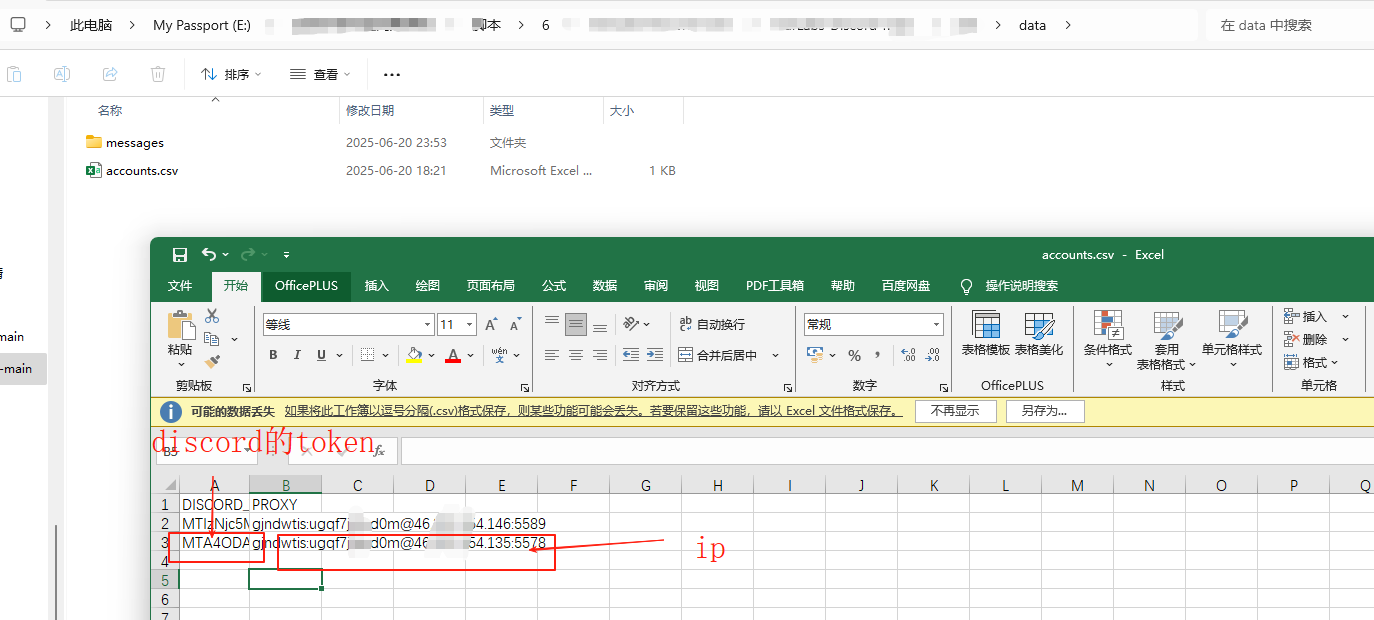The height and width of the screenshot is (620, 1374).
Task: Click the Save icon in Excel title bar
Action: coord(180,255)
